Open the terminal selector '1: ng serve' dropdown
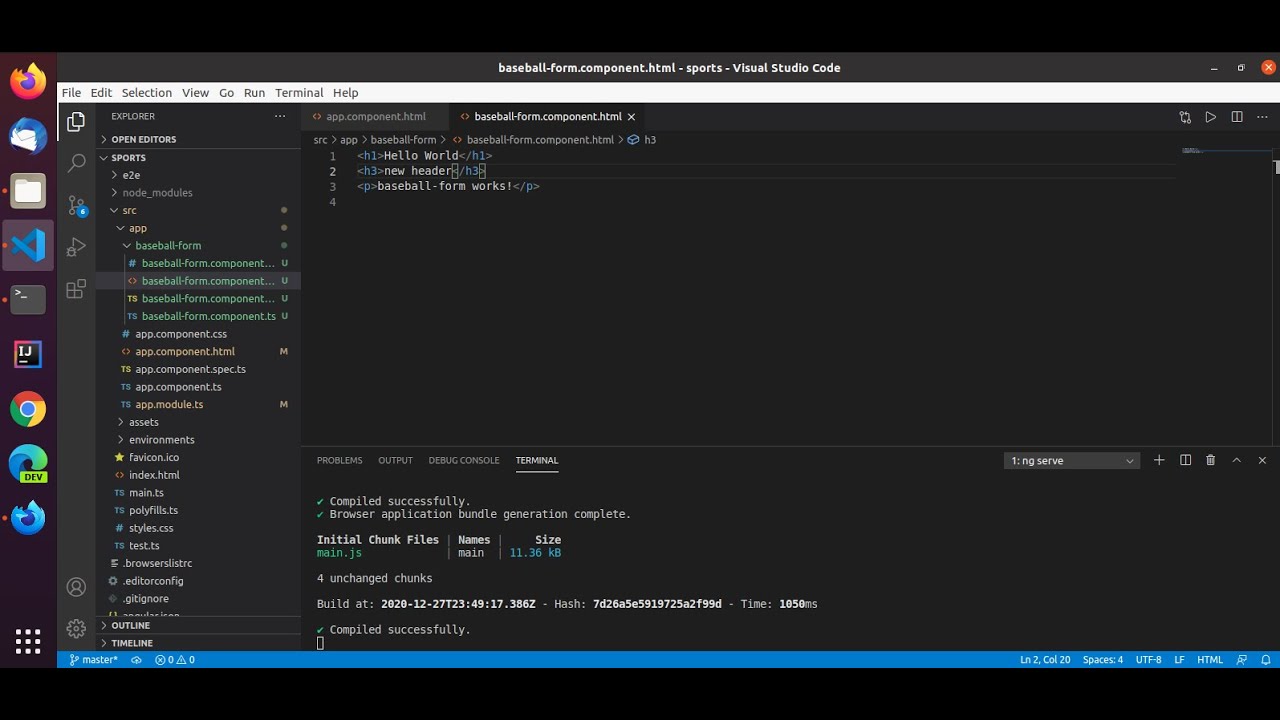 tap(1072, 461)
